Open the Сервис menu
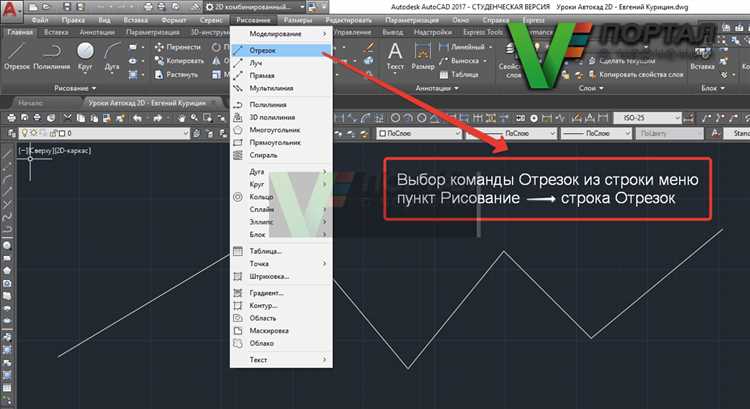Image resolution: width=750 pixels, height=409 pixels. click(211, 20)
